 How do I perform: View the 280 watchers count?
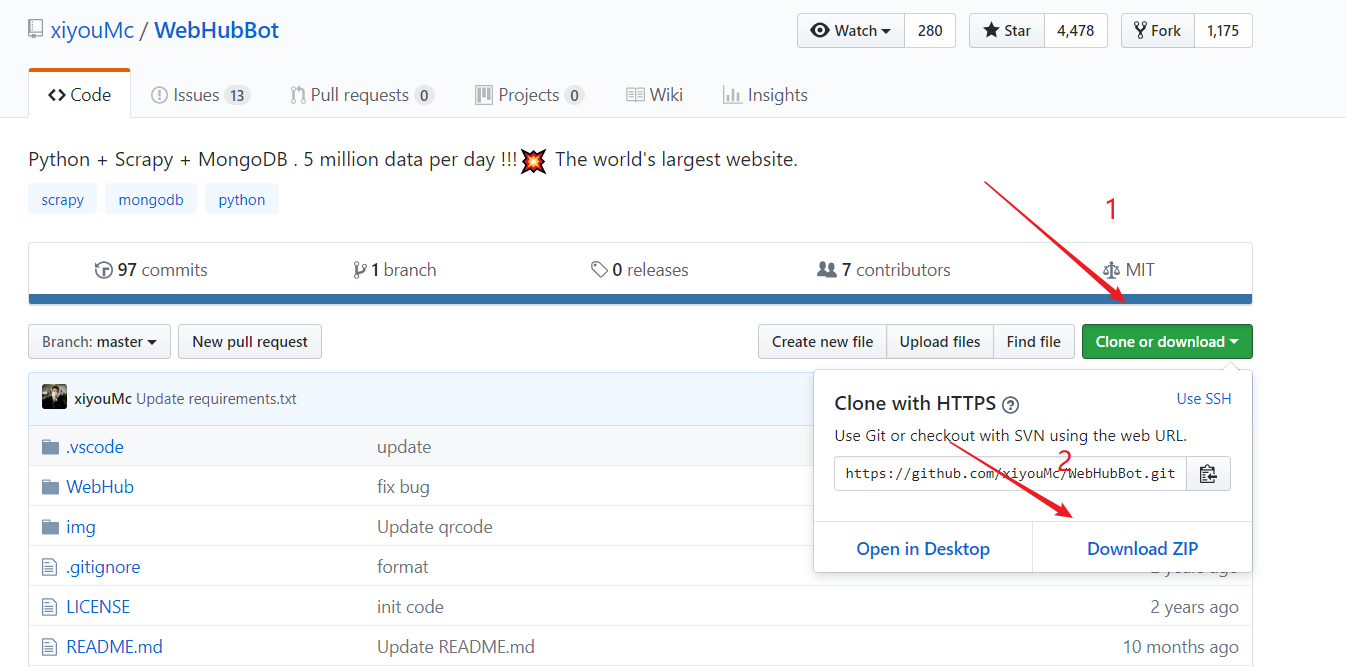[930, 31]
